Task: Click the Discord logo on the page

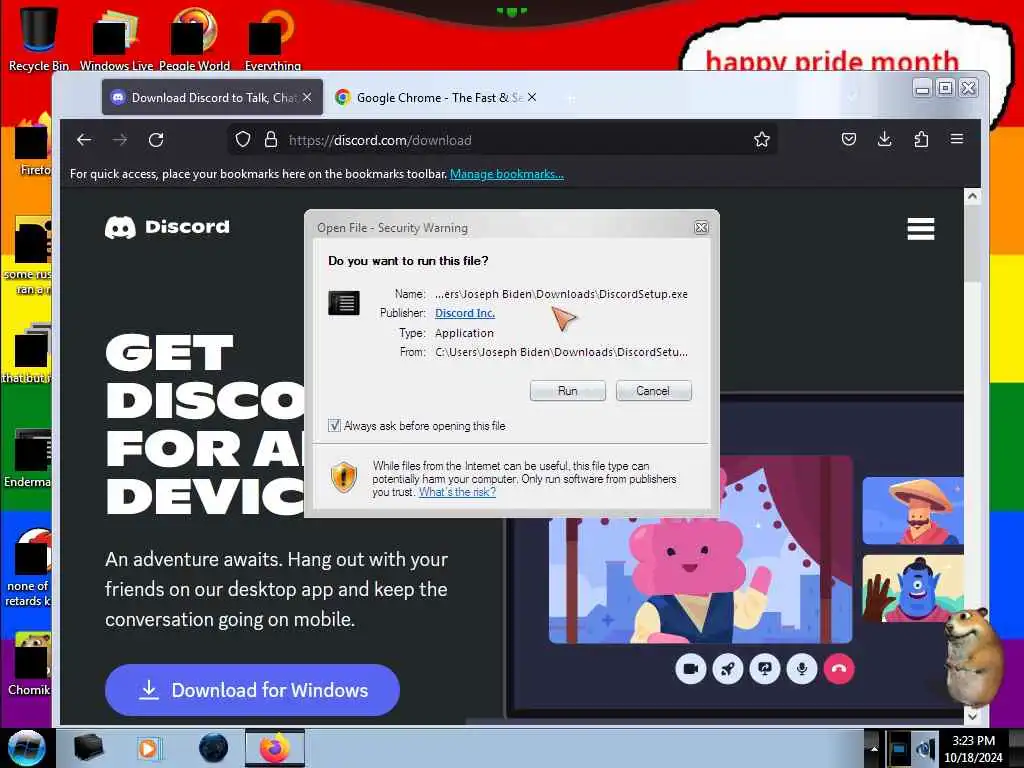Action: pos(167,227)
